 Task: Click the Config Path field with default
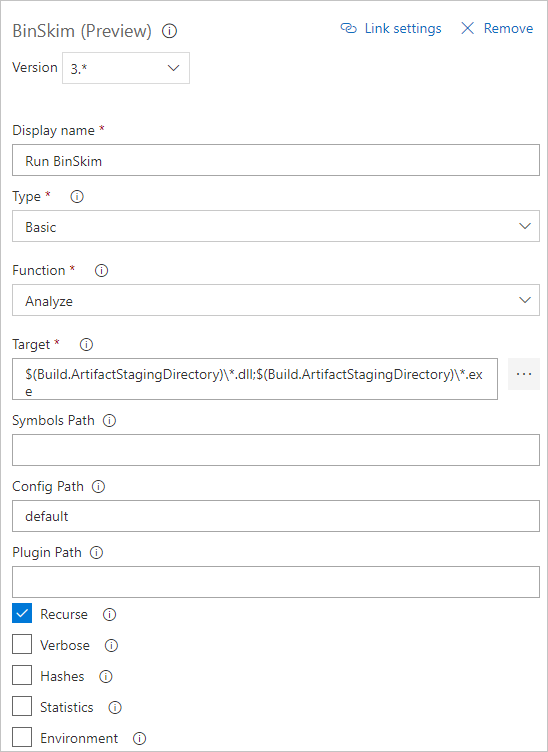coord(276,516)
